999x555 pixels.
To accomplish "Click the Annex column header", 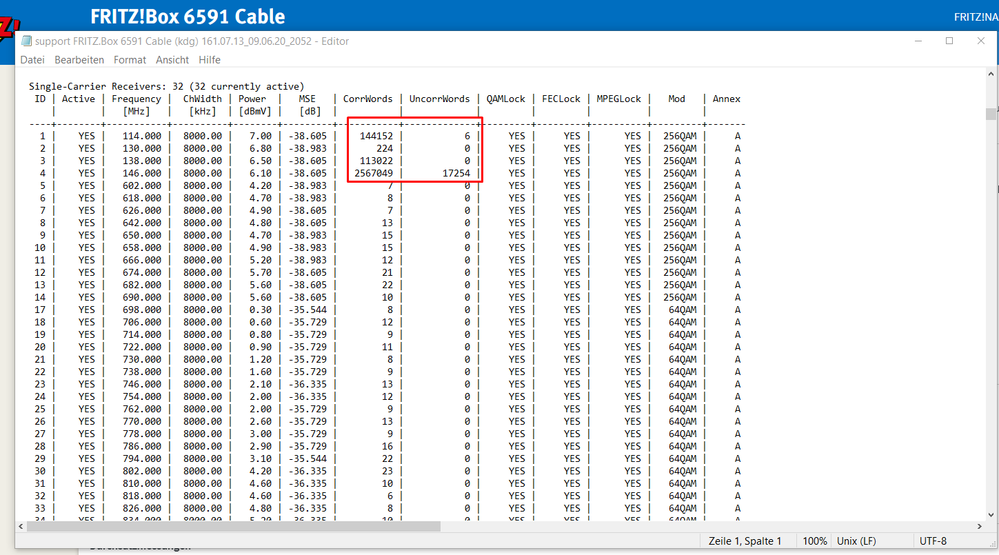I will click(726, 99).
